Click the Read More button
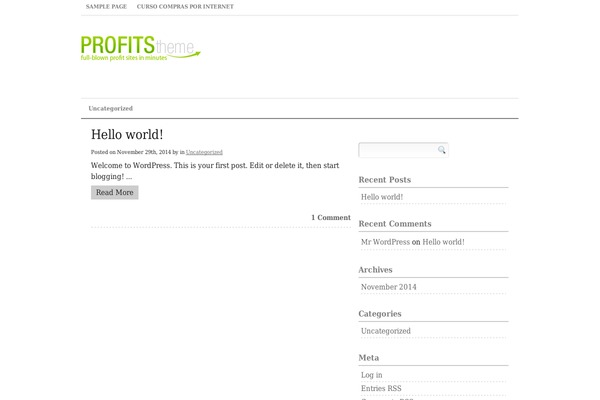This screenshot has height=400, width=600. [x=115, y=193]
